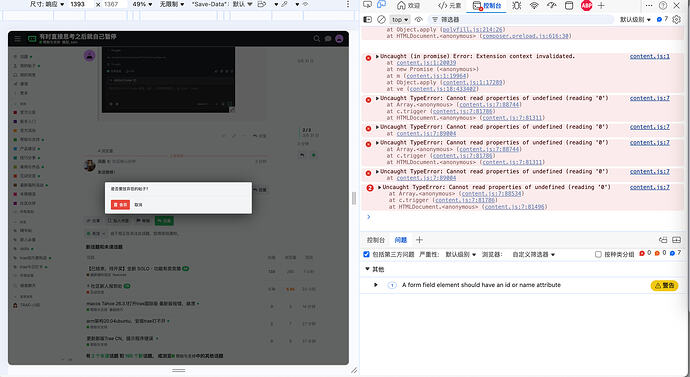The width and height of the screenshot is (690, 377).
Task: Collapse last TypeError with count 2
Action: pyautogui.click(x=380, y=187)
